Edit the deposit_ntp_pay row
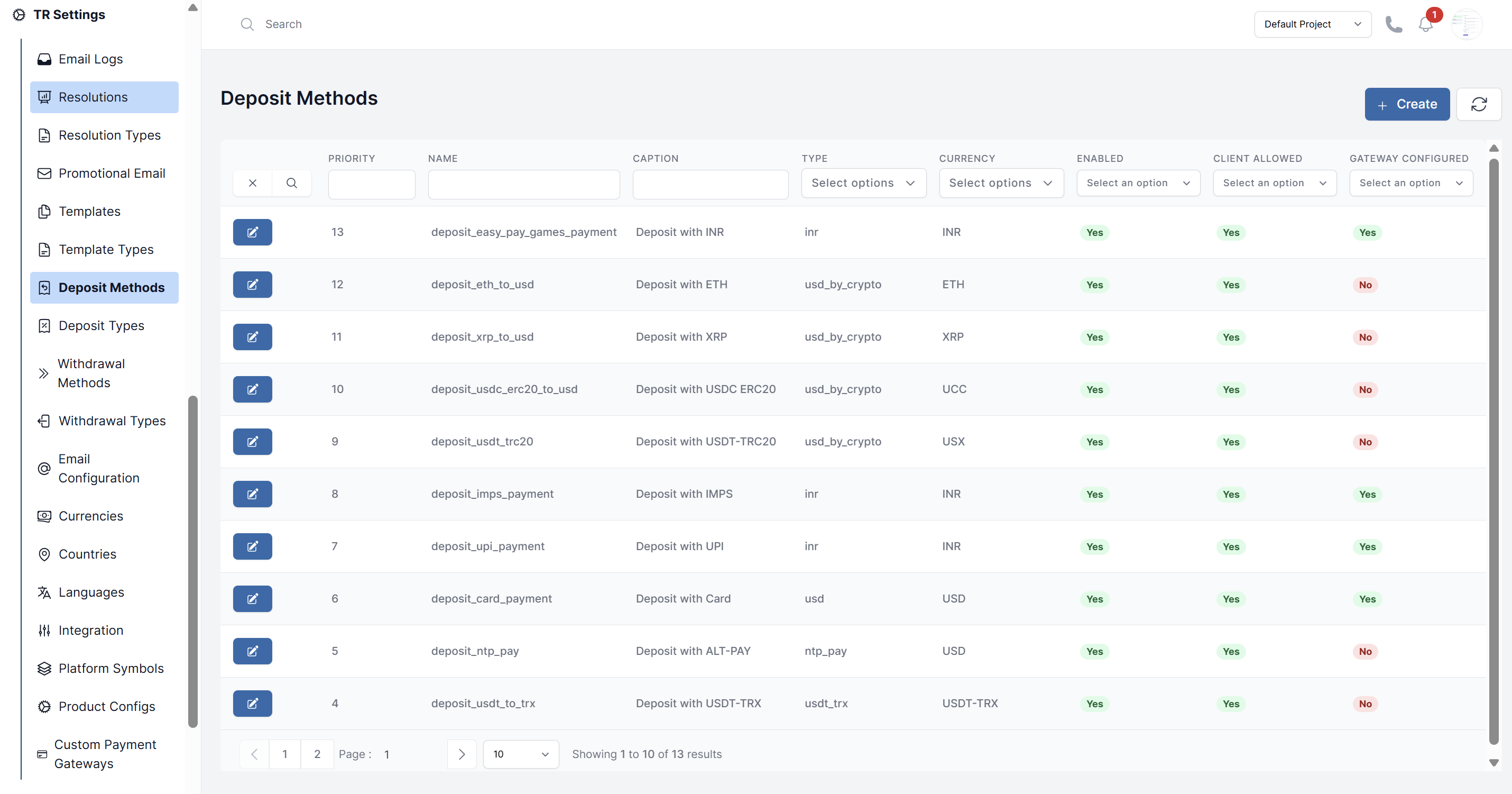Screen dimensions: 1512x794 pyautogui.click(x=252, y=651)
